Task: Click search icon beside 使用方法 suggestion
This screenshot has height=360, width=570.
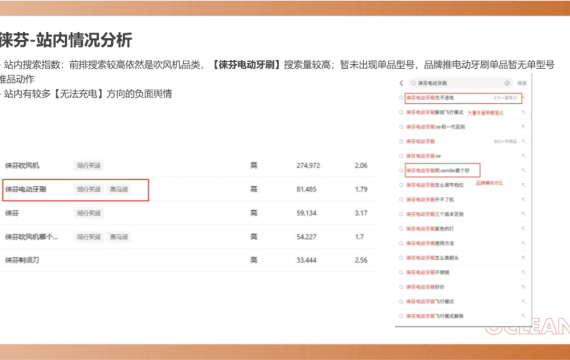Action: 401,243
